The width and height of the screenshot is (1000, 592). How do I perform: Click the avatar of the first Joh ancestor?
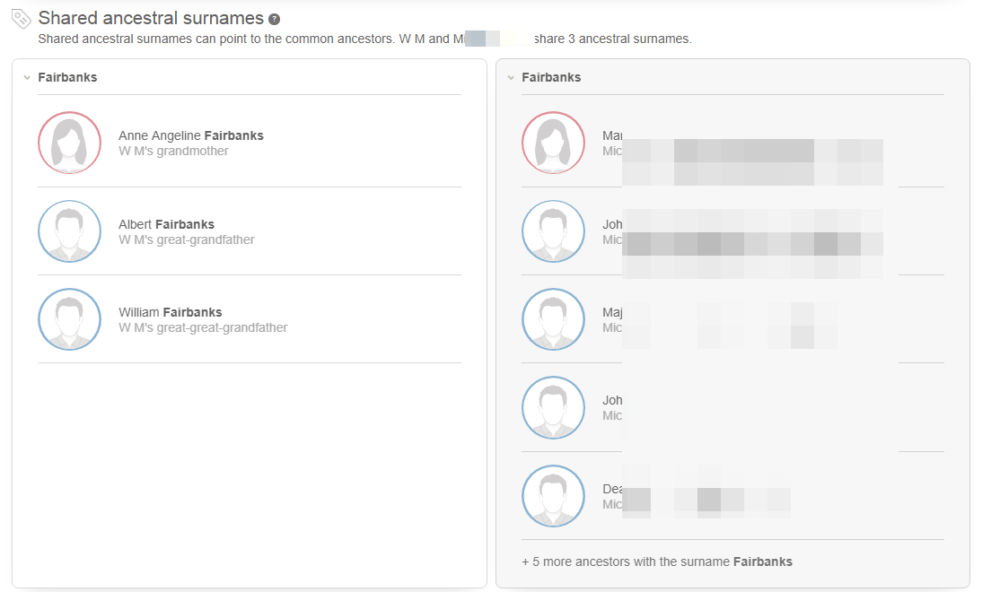coord(553,231)
